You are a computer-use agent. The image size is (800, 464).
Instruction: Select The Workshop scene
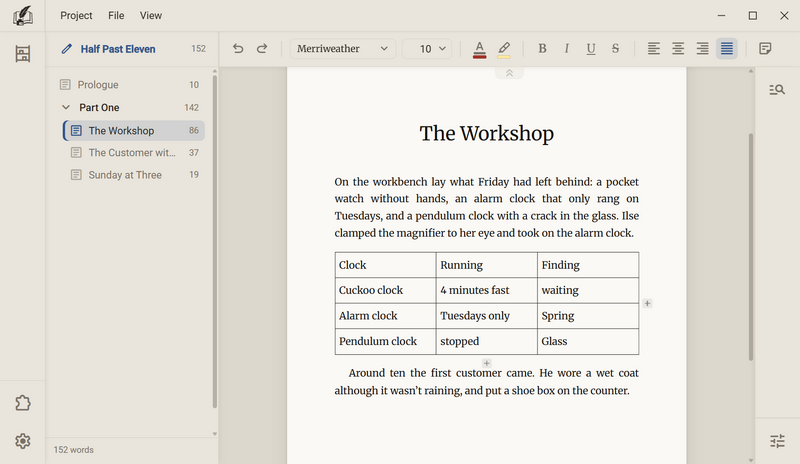point(134,131)
